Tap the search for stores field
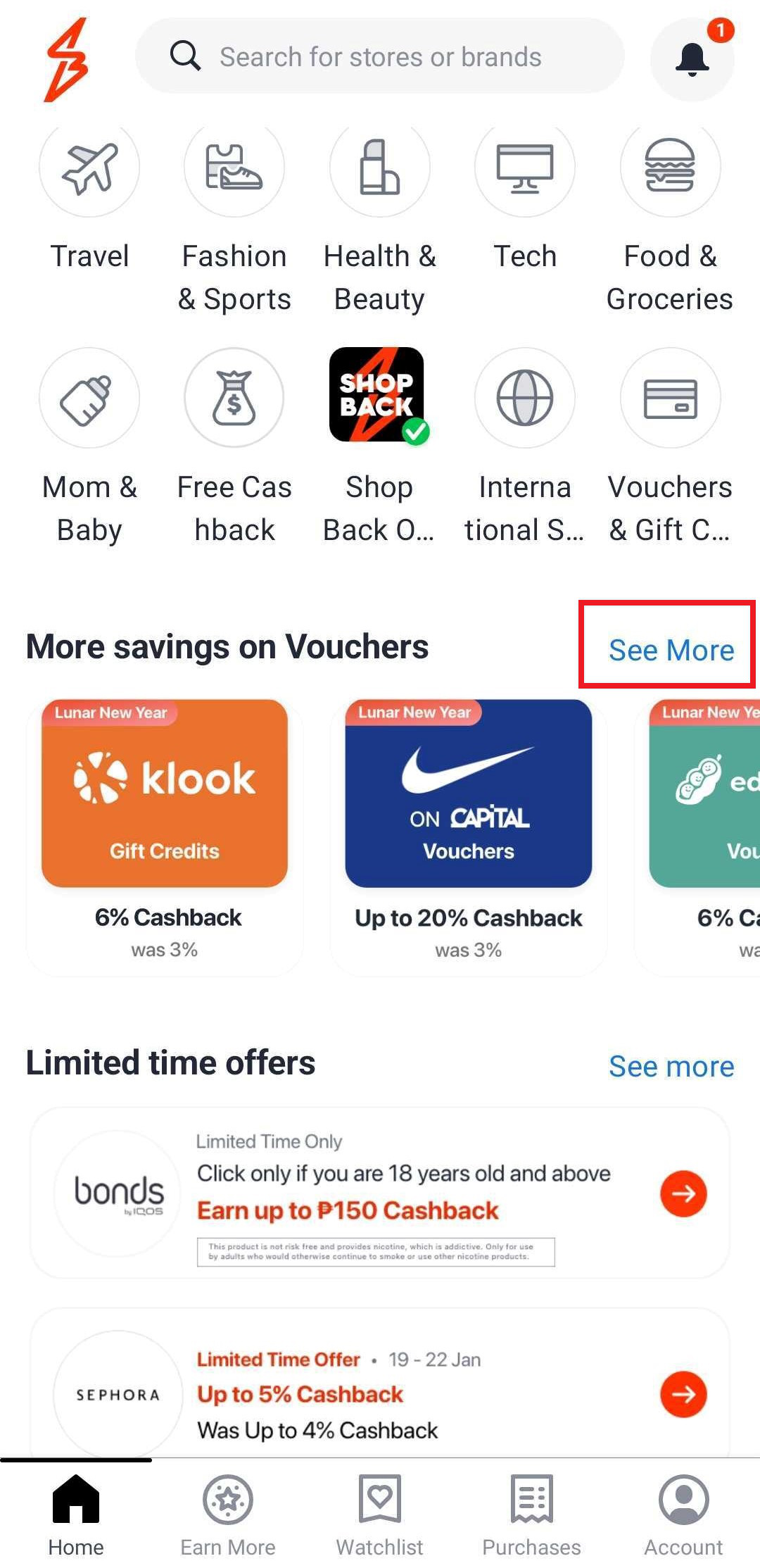This screenshot has height=1568, width=760. pyautogui.click(x=380, y=56)
